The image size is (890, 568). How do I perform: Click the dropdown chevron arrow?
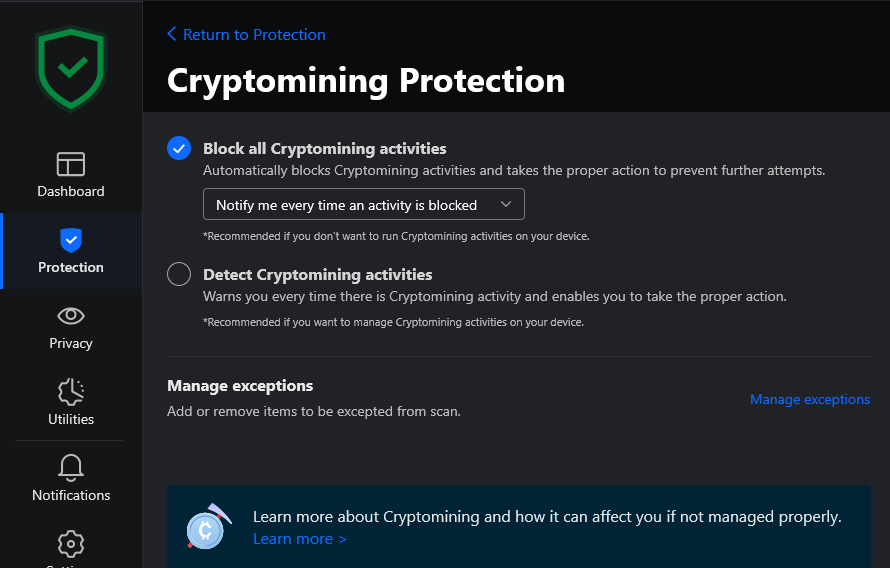(506, 205)
